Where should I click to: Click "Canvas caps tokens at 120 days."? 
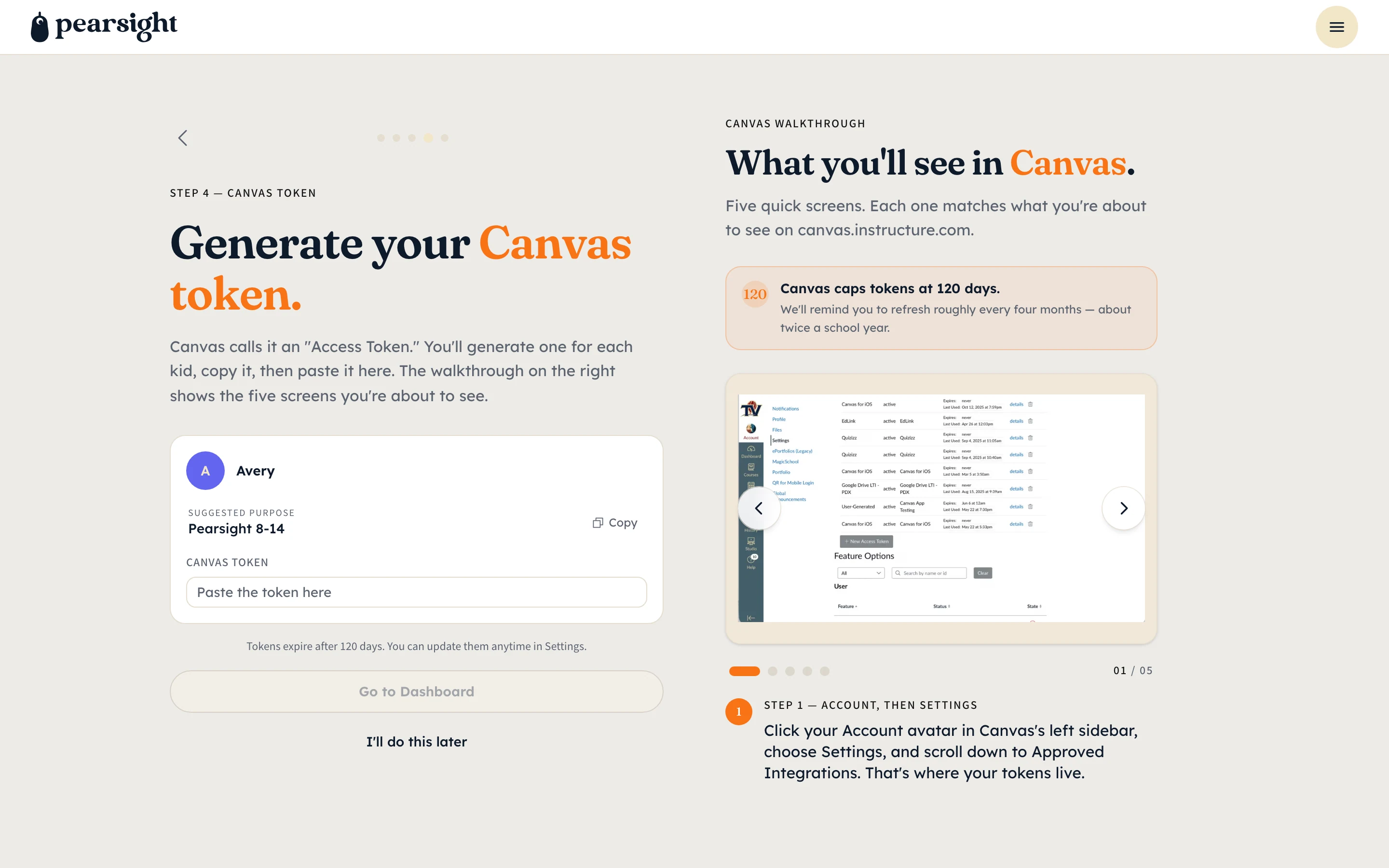coord(890,288)
